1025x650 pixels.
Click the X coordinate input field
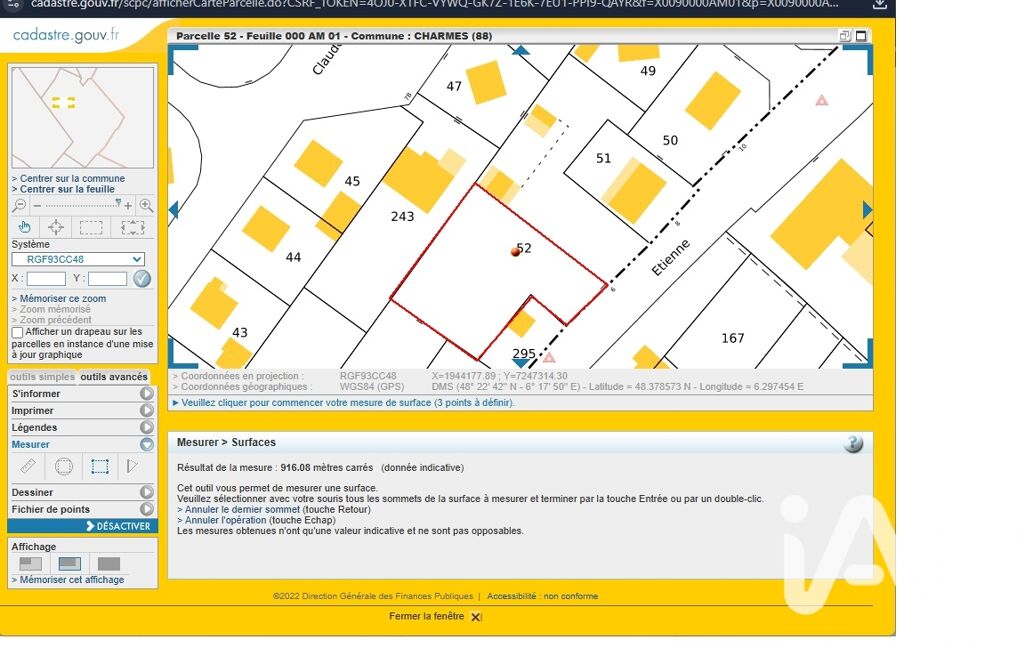click(46, 279)
